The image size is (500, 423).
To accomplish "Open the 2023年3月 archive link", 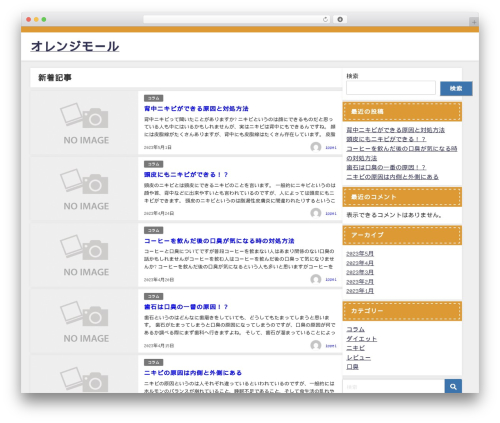I will tap(360, 272).
